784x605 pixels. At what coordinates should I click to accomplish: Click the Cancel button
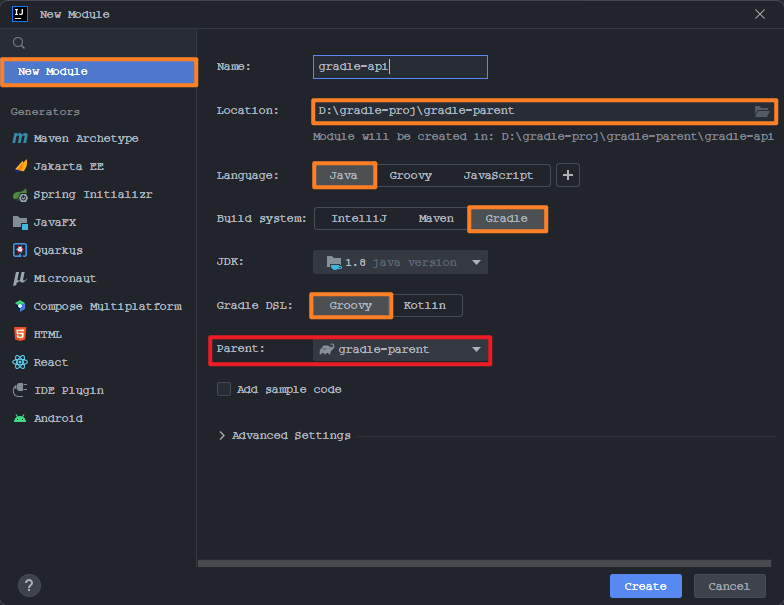(x=730, y=586)
